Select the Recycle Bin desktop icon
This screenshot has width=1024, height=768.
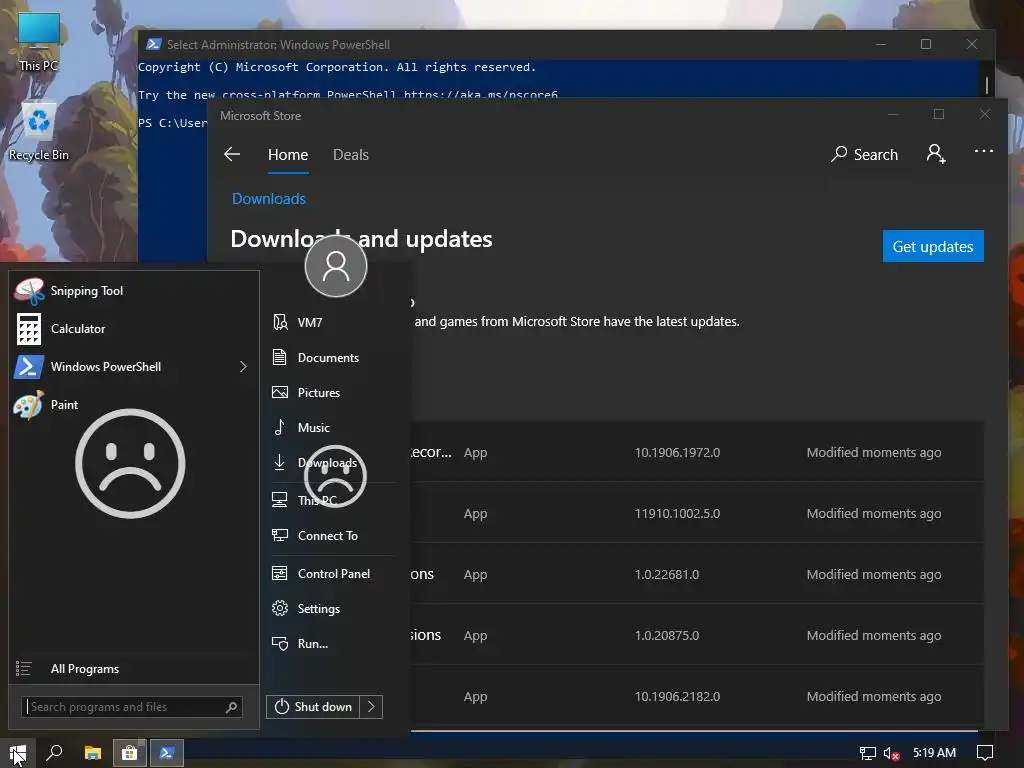pos(39,133)
